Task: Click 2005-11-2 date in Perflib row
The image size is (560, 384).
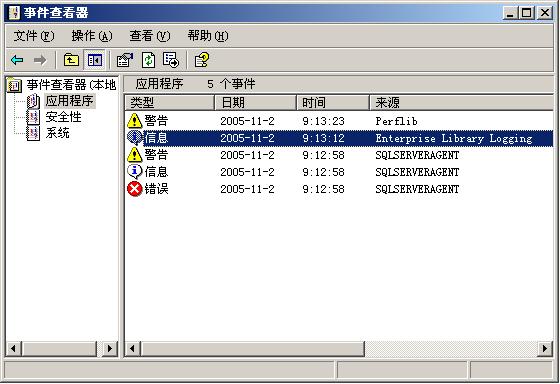Action: 247,121
